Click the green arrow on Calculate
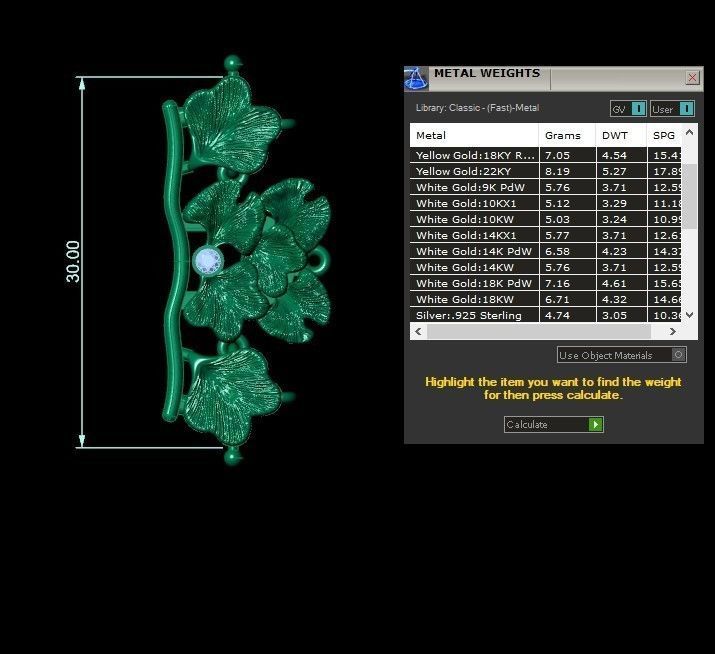 [x=596, y=425]
